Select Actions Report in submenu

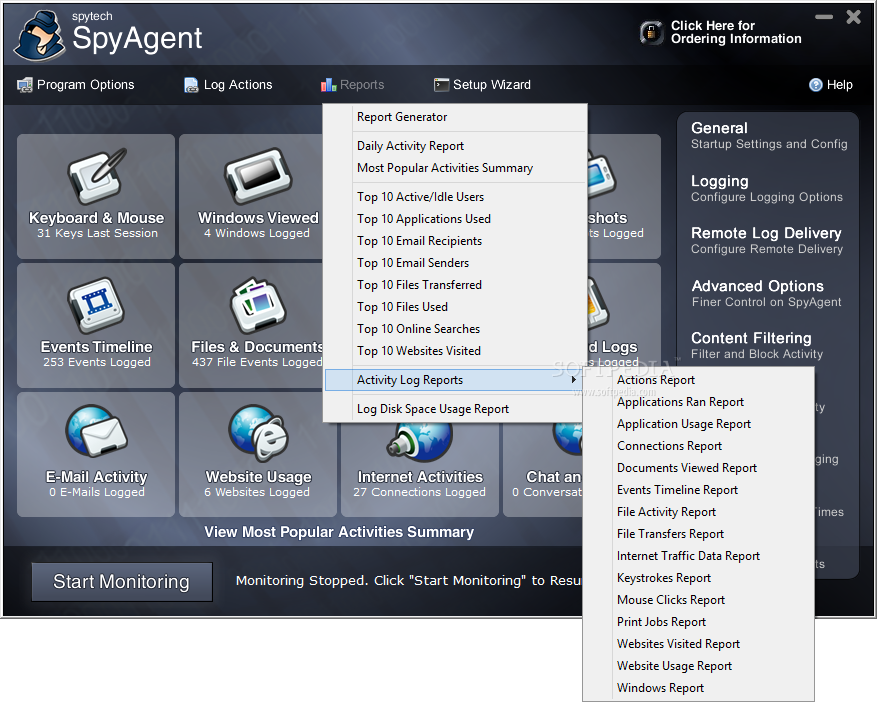(x=698, y=380)
